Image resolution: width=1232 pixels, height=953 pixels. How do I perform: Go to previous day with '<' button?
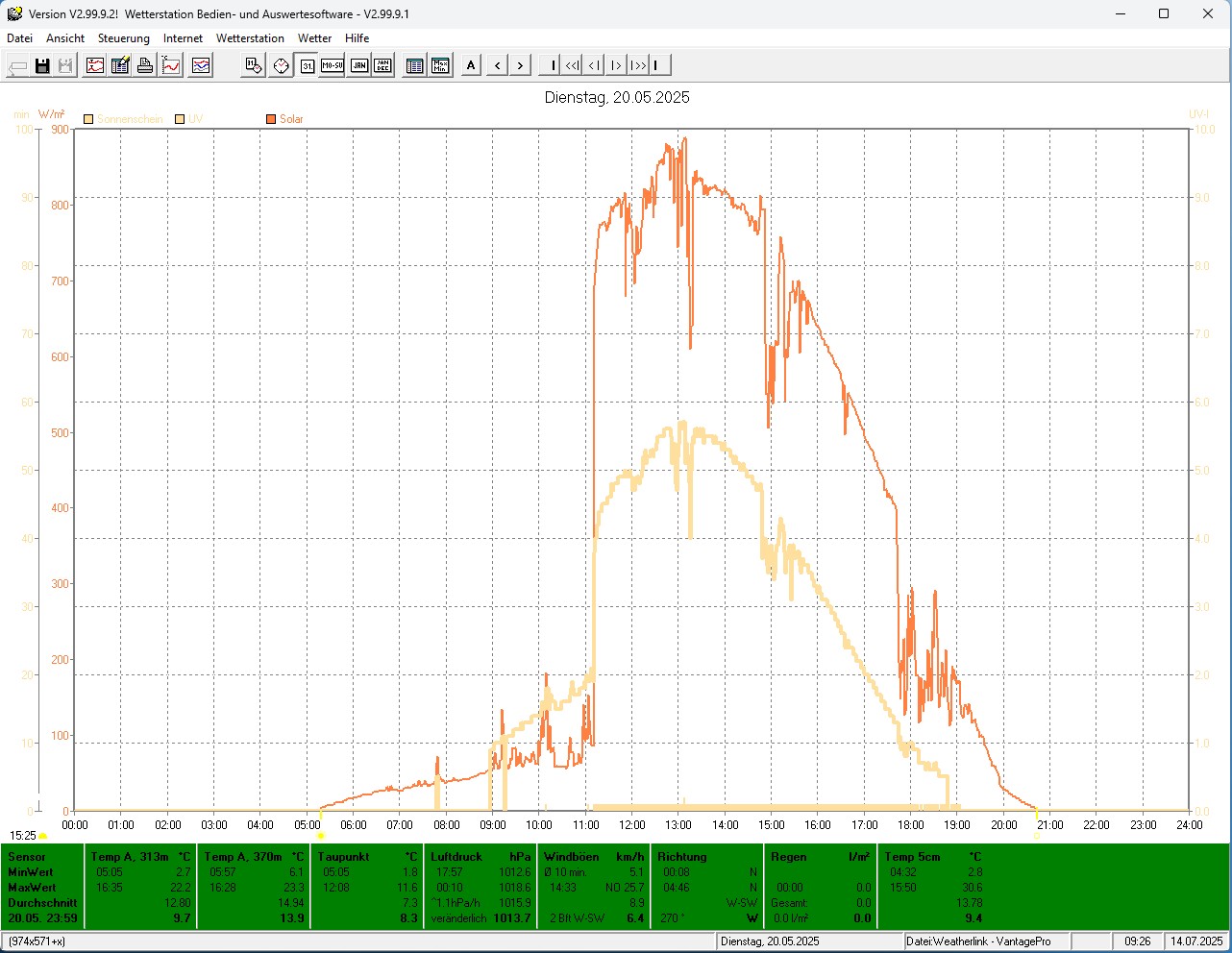(497, 65)
